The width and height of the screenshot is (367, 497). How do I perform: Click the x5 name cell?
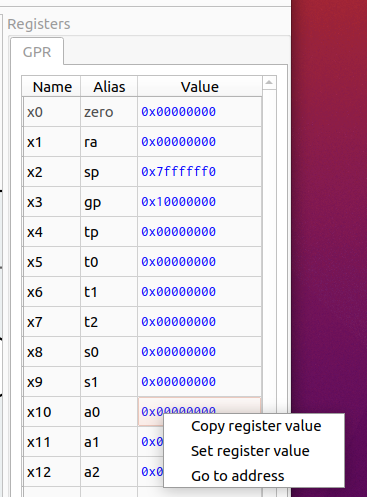pyautogui.click(x=52, y=262)
